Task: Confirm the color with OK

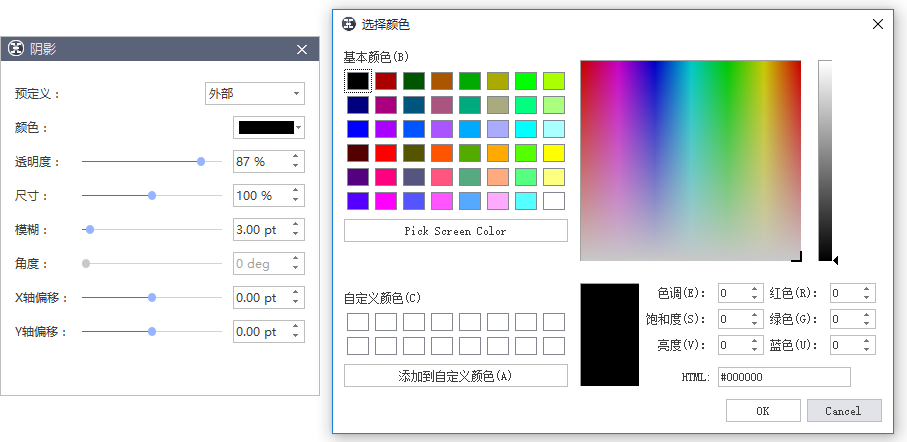Action: (x=763, y=411)
